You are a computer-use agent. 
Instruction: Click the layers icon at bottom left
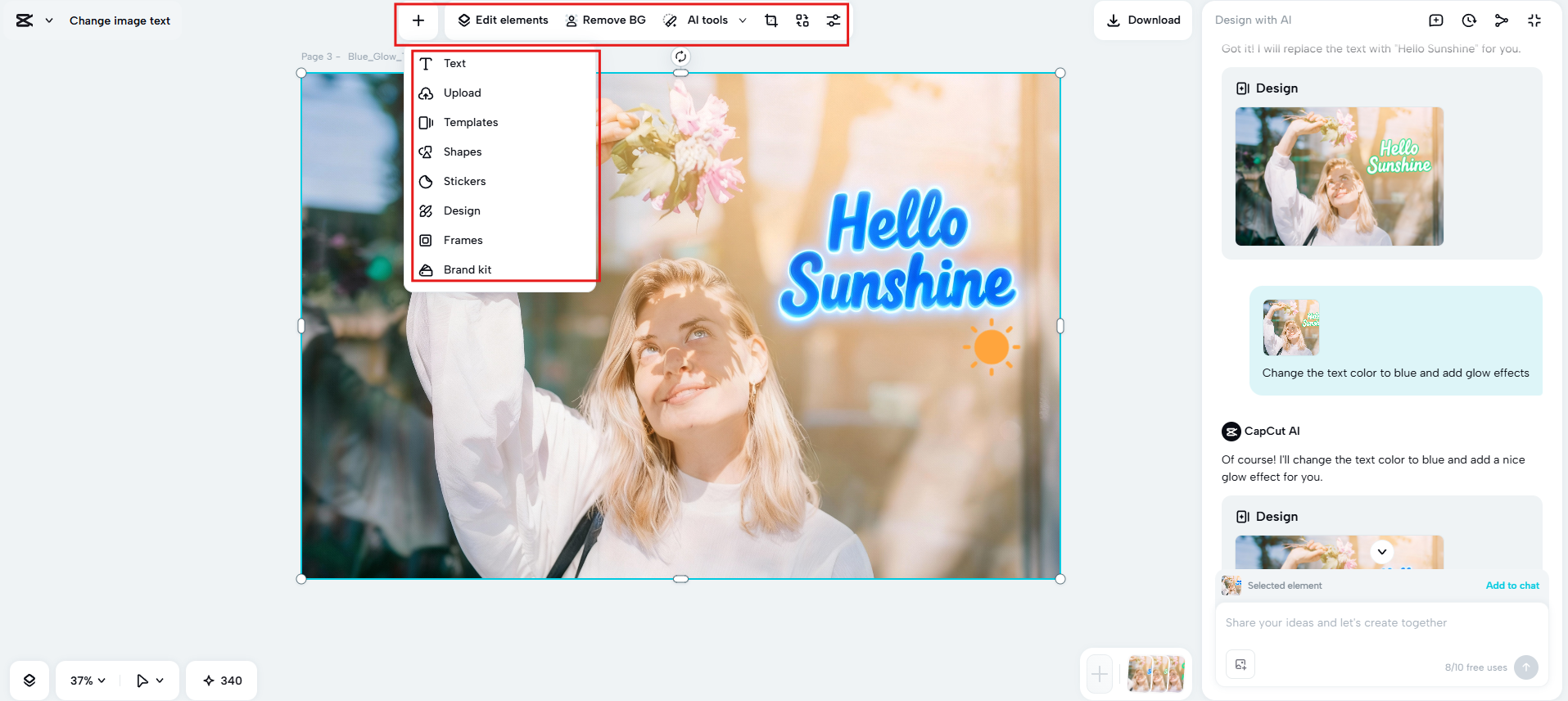point(29,681)
